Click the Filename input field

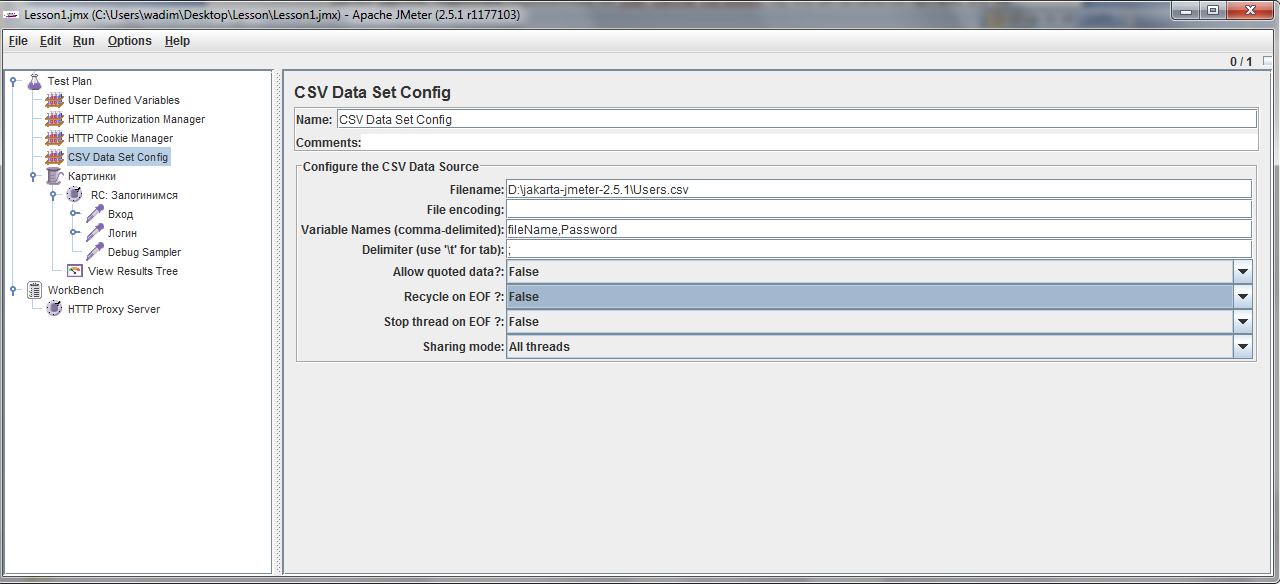click(879, 189)
